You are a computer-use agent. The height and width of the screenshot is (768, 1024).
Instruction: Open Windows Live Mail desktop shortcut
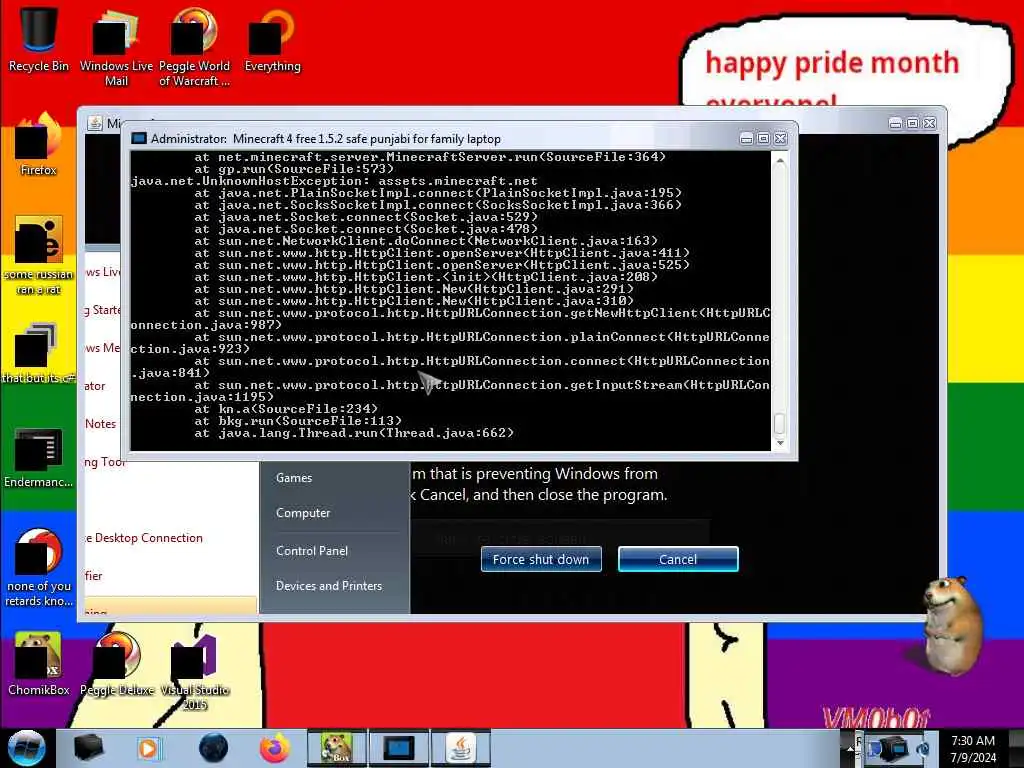pyautogui.click(x=116, y=46)
